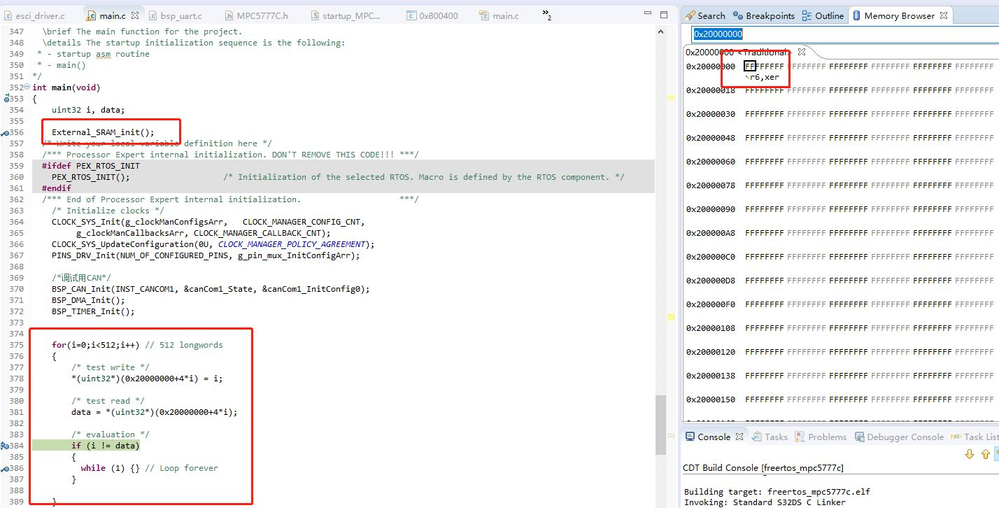Click highlighted 'if (i != data)' line
999x508 pixels.
pyautogui.click(x=105, y=446)
